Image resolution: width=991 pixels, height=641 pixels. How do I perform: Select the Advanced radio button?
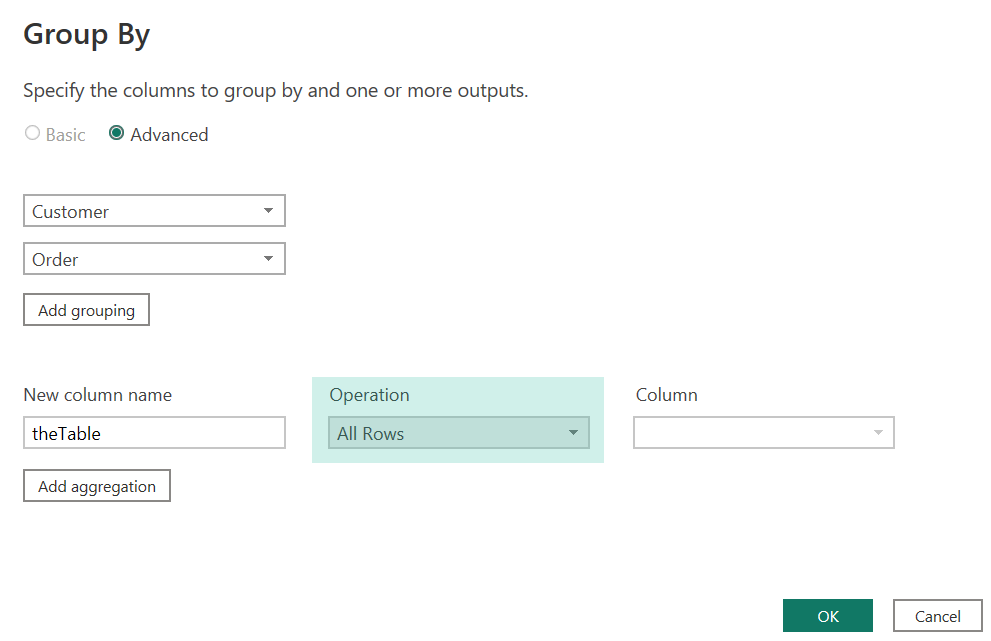[x=116, y=133]
